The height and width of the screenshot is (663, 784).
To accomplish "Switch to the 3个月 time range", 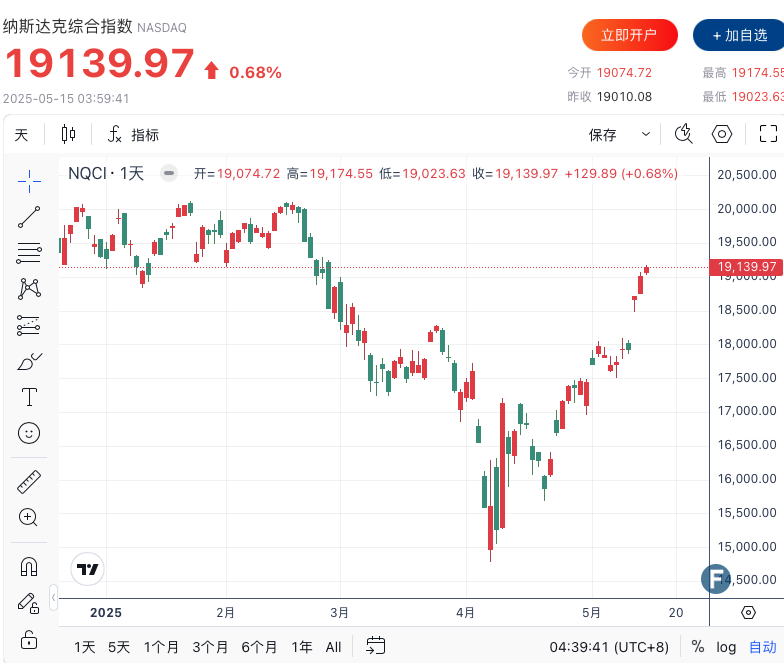I will tap(210, 647).
